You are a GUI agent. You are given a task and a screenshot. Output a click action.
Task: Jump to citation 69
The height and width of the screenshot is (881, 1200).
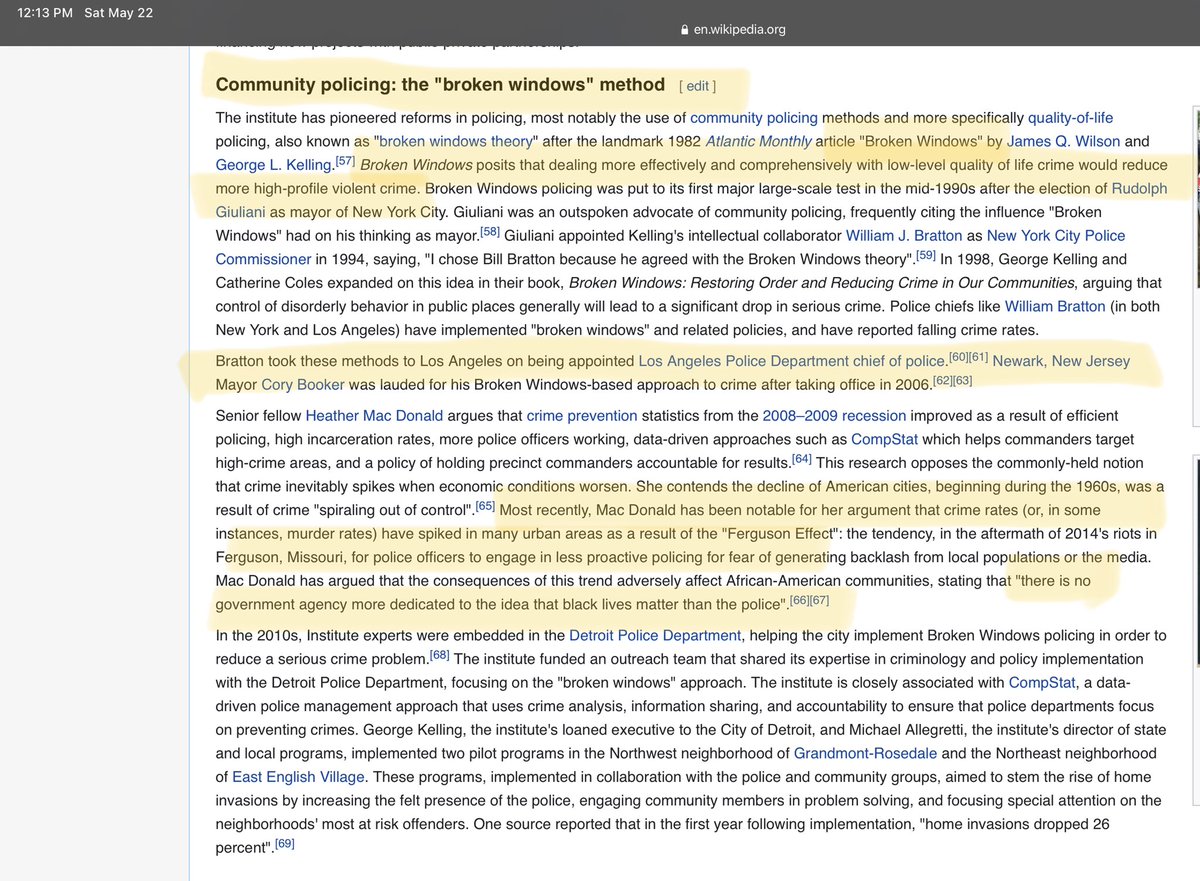pos(285,842)
